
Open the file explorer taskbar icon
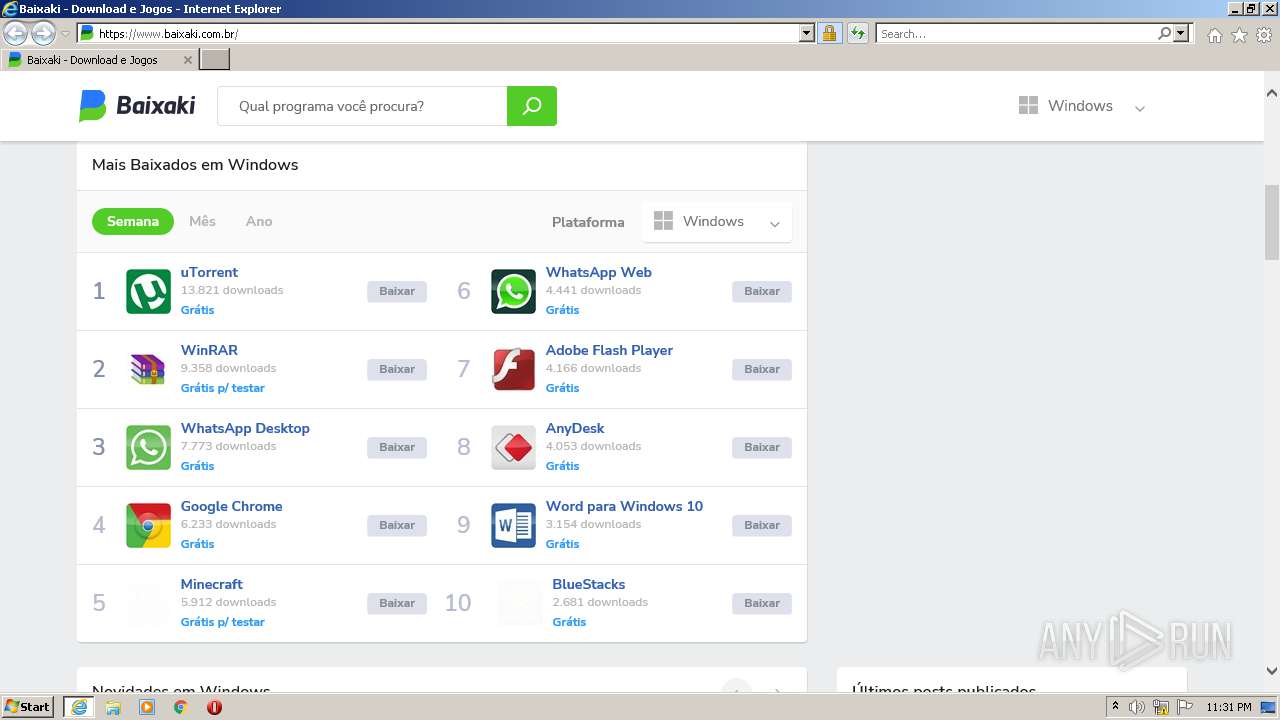click(113, 707)
